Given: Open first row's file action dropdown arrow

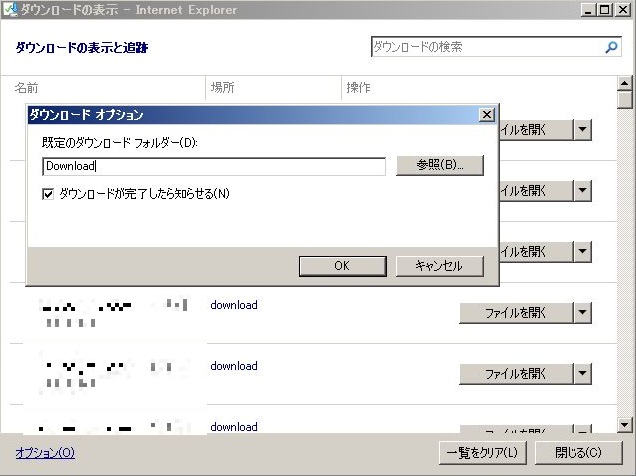Looking at the screenshot, I should tap(583, 130).
